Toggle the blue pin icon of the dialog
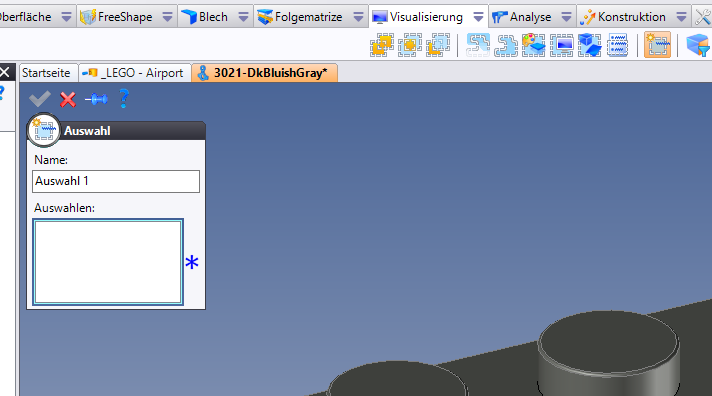The image size is (712, 396). click(96, 99)
